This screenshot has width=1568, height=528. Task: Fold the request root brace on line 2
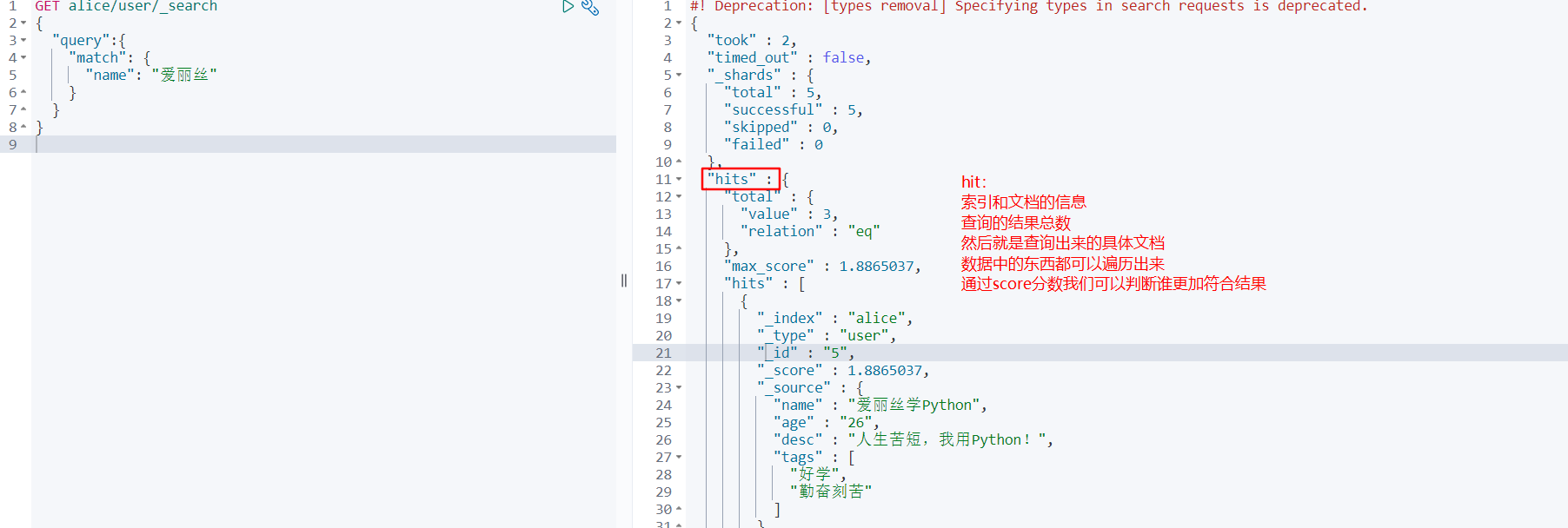click(x=23, y=23)
